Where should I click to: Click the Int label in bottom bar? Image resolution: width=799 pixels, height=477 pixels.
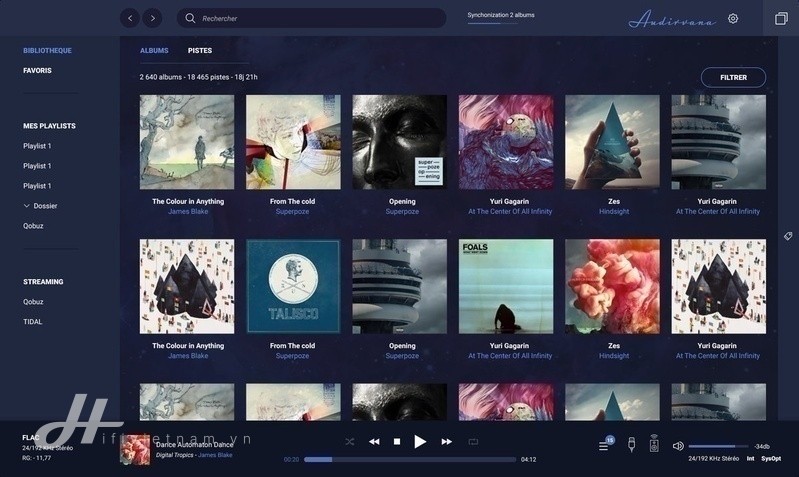click(751, 459)
